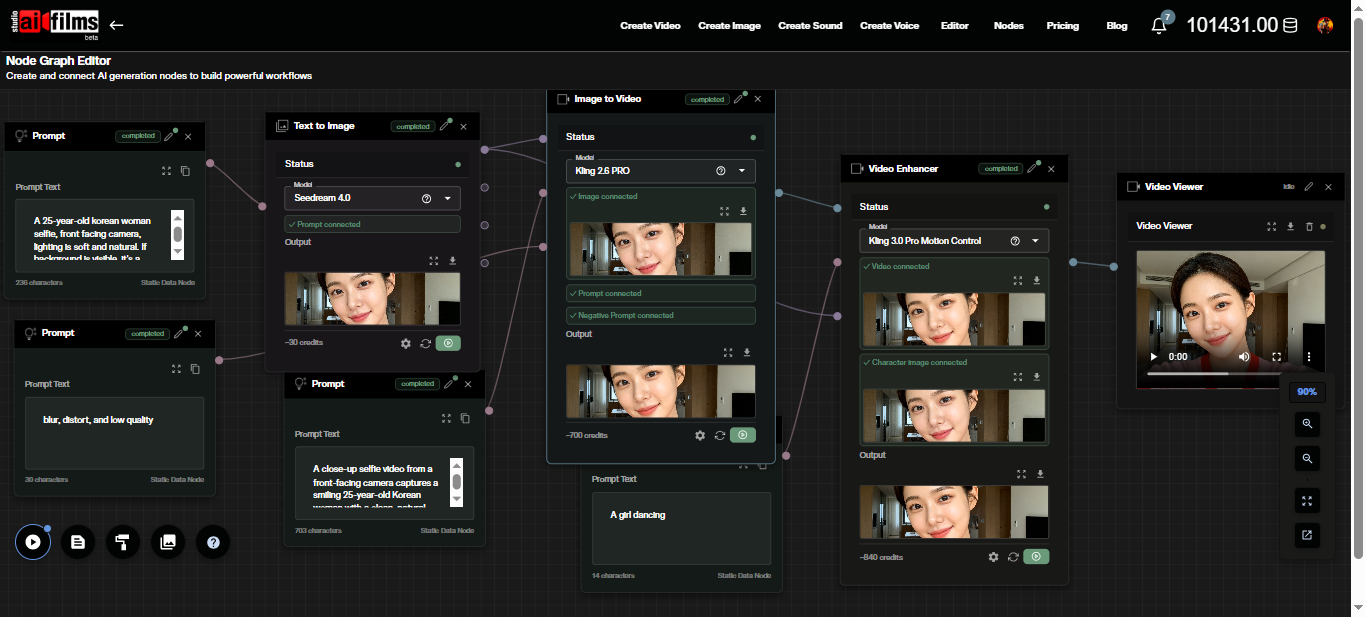Run the workflow using the play icon
Screen dimensions: 1366x617
pos(33,542)
